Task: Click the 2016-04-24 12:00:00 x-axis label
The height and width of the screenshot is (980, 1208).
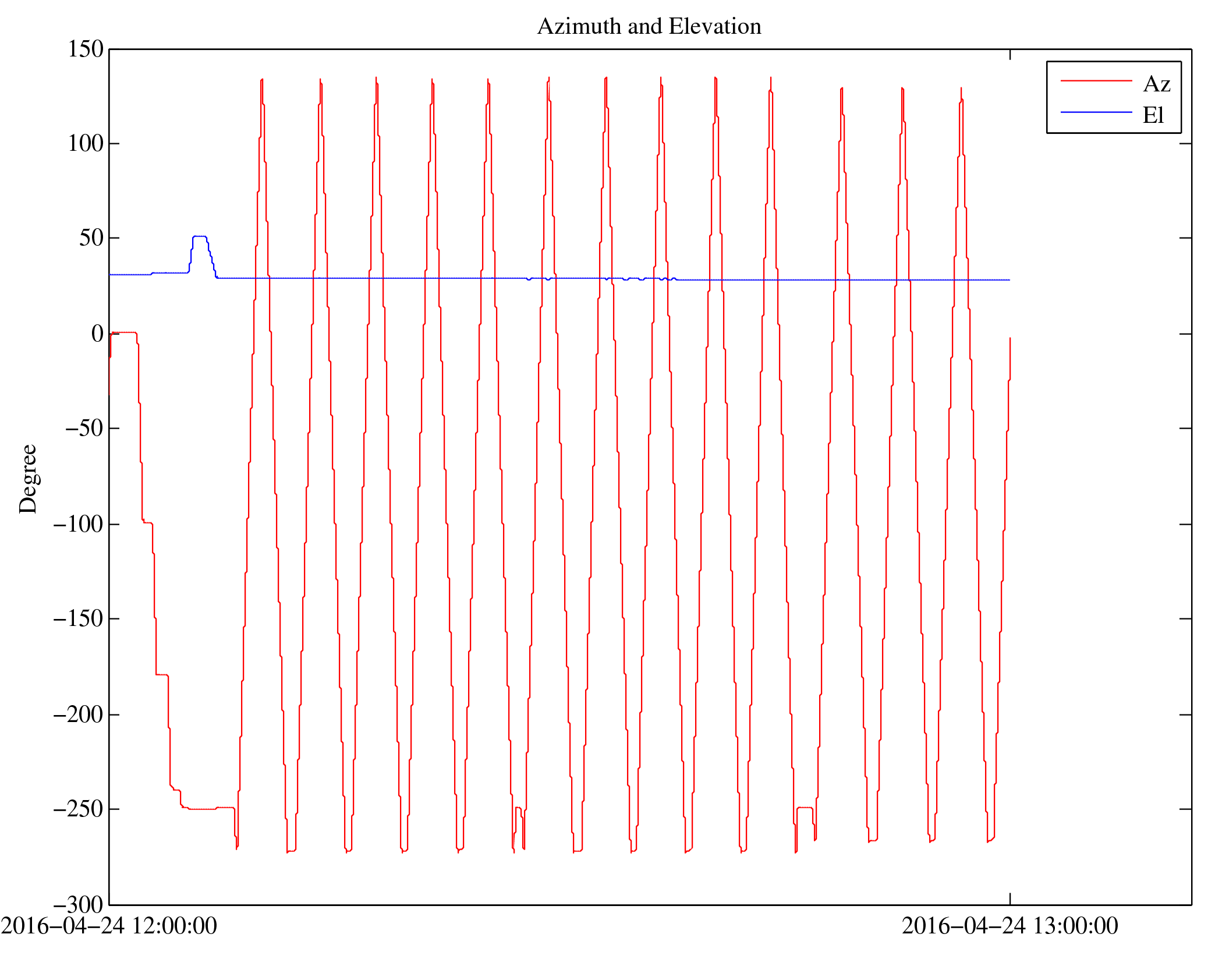Action: click(x=109, y=926)
